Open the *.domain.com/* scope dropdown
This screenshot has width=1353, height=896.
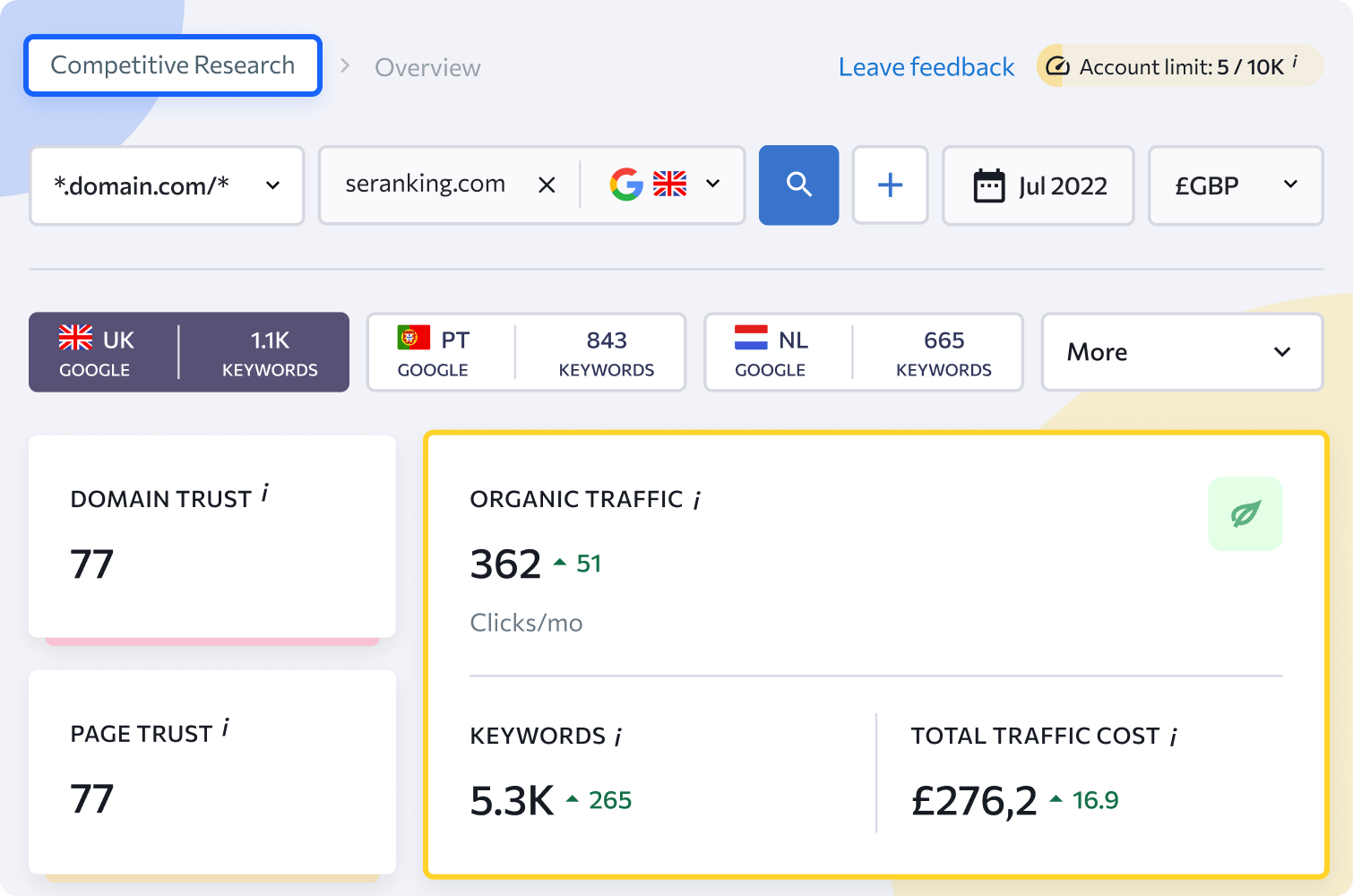coord(168,185)
